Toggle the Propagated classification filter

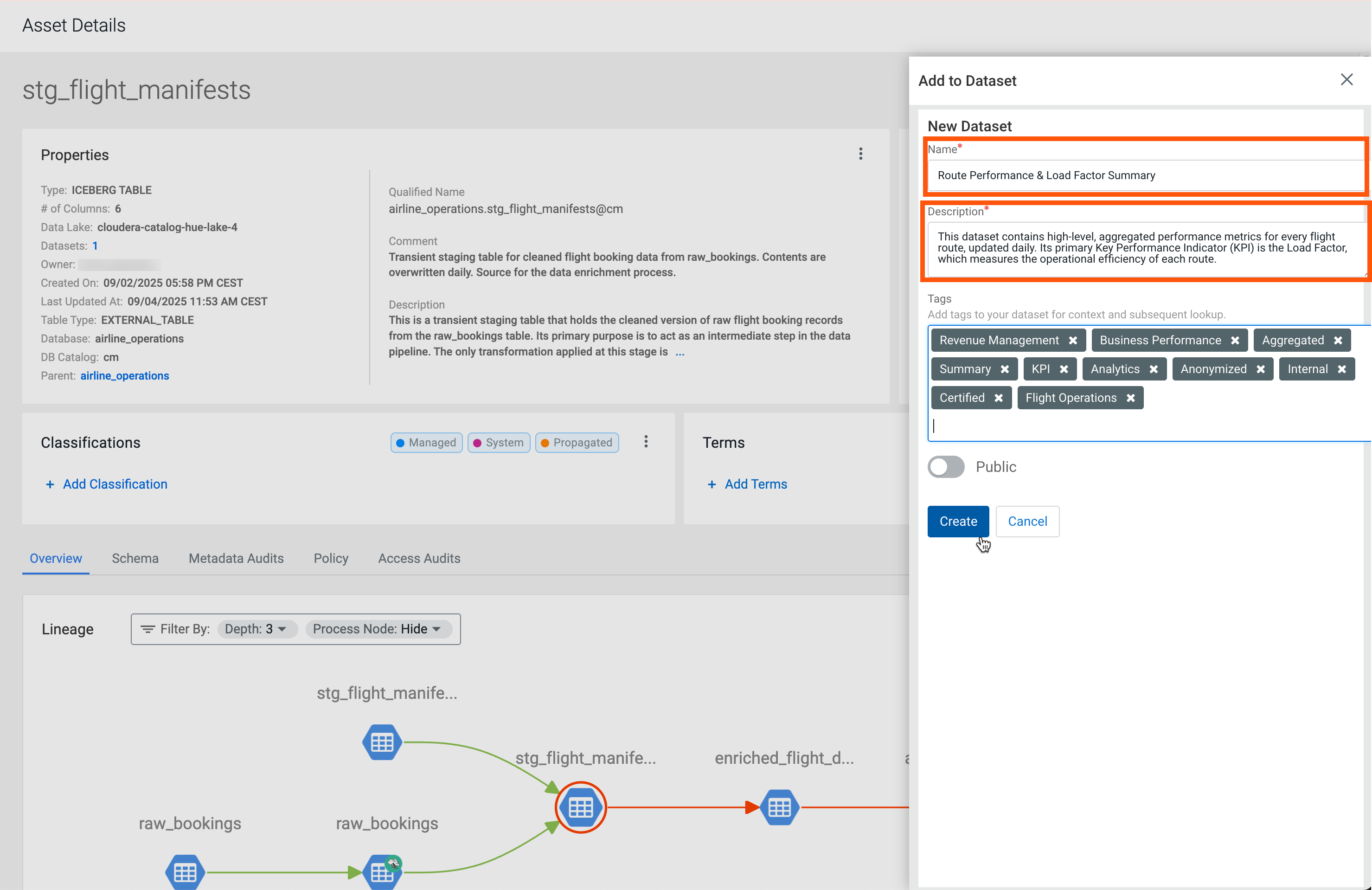pyautogui.click(x=577, y=442)
